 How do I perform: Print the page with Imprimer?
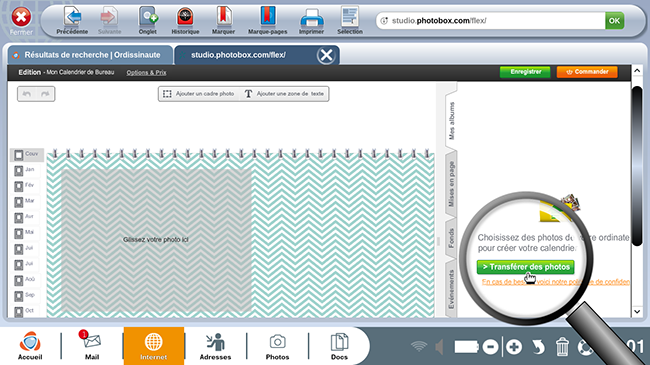point(311,18)
